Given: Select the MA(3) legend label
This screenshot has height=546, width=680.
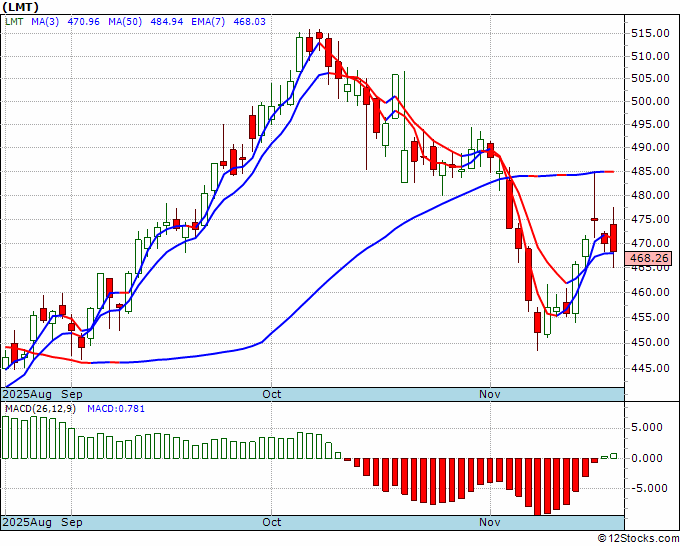Looking at the screenshot, I should 45,22.
